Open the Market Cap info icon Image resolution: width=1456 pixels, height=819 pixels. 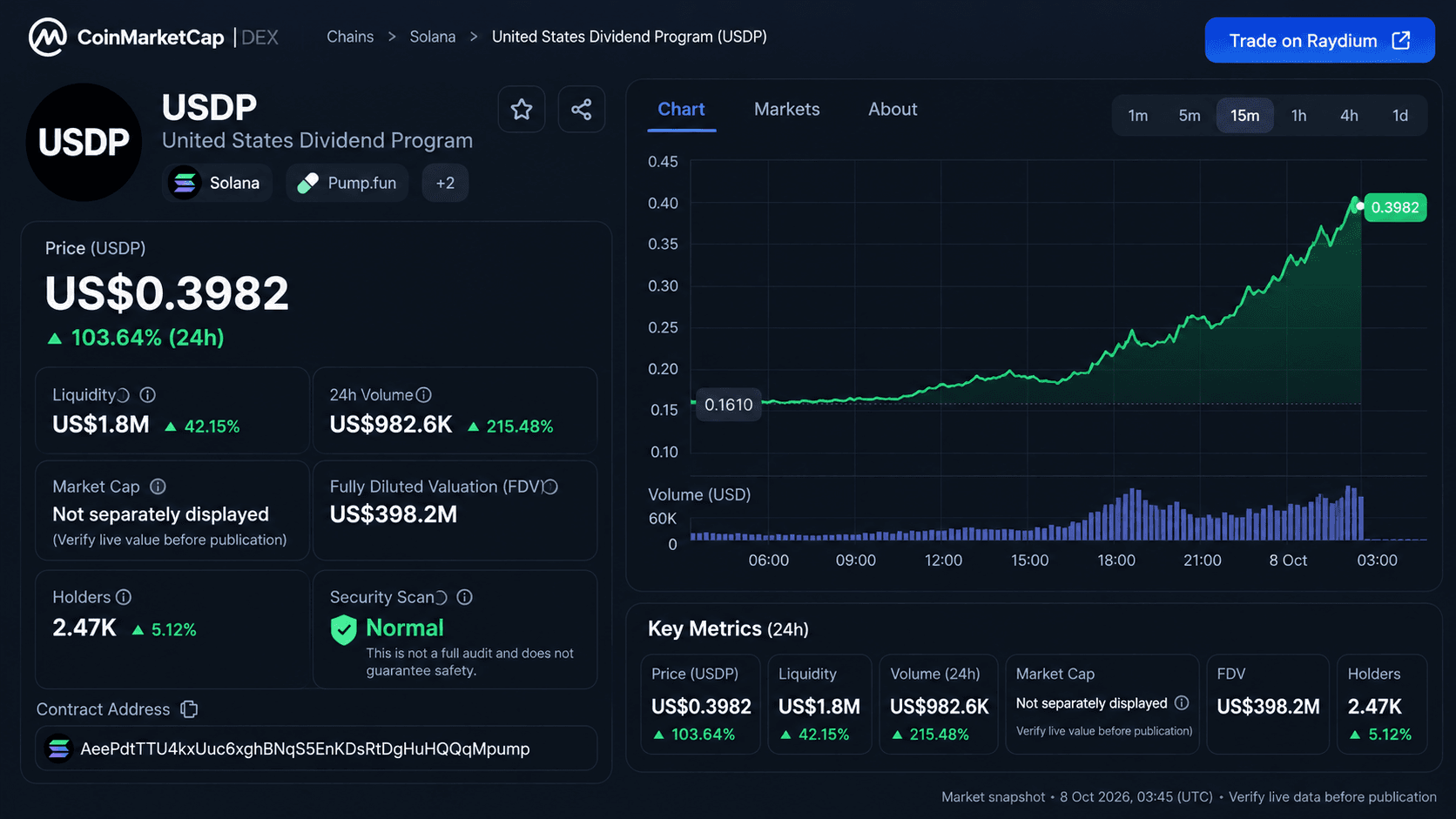[158, 487]
